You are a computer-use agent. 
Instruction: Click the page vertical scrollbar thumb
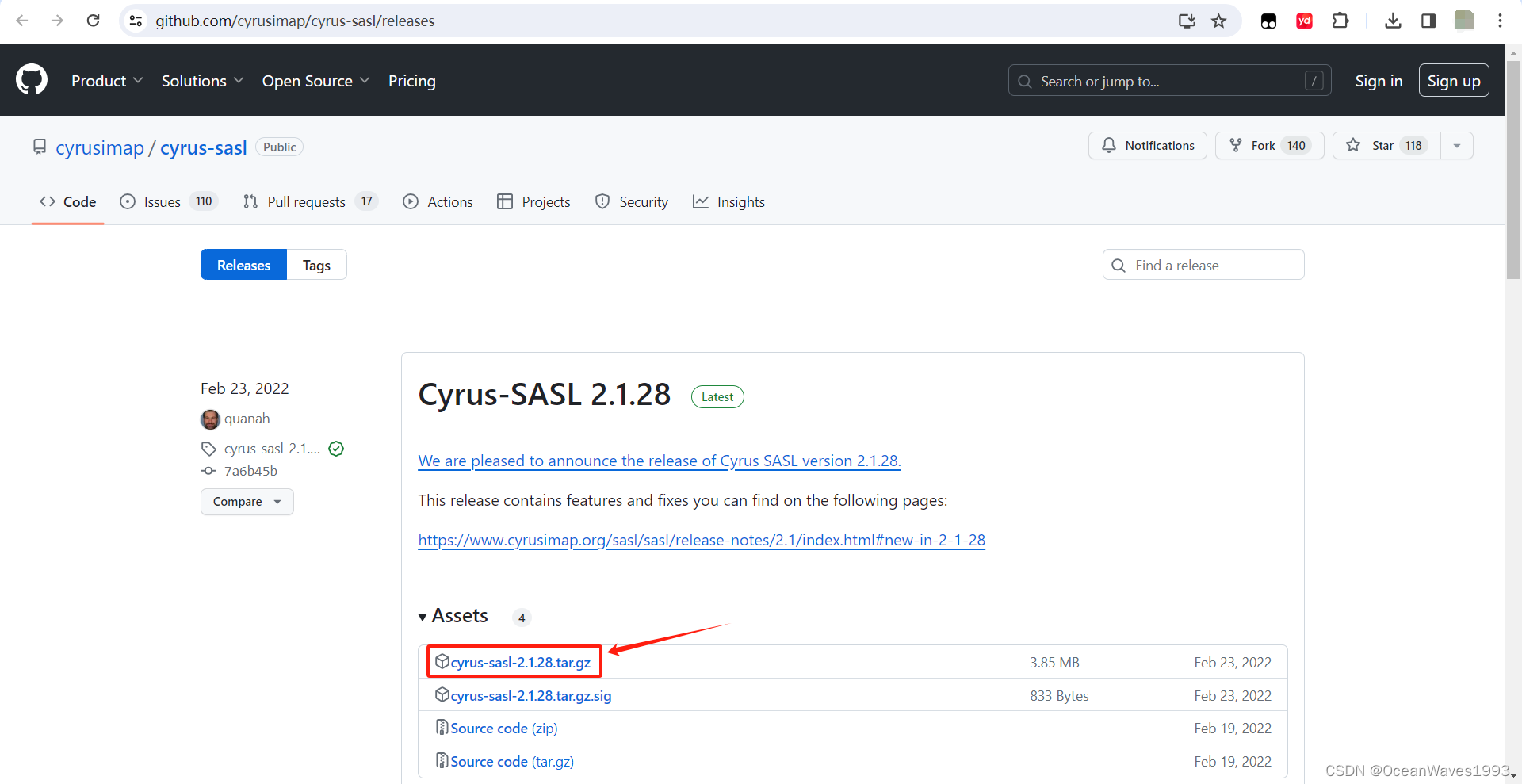[1513, 170]
